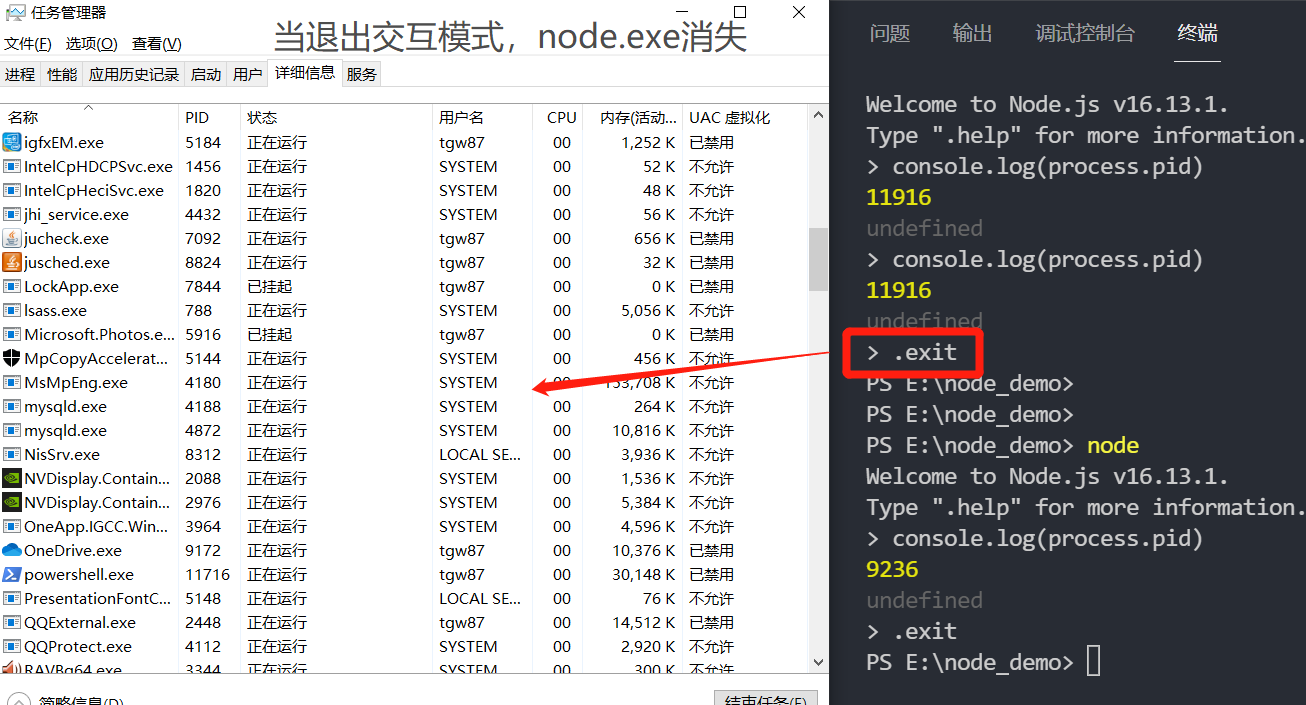1306x705 pixels.
Task: Click the 已挂起 status of LockApp.exe
Action: pyautogui.click(x=270, y=286)
